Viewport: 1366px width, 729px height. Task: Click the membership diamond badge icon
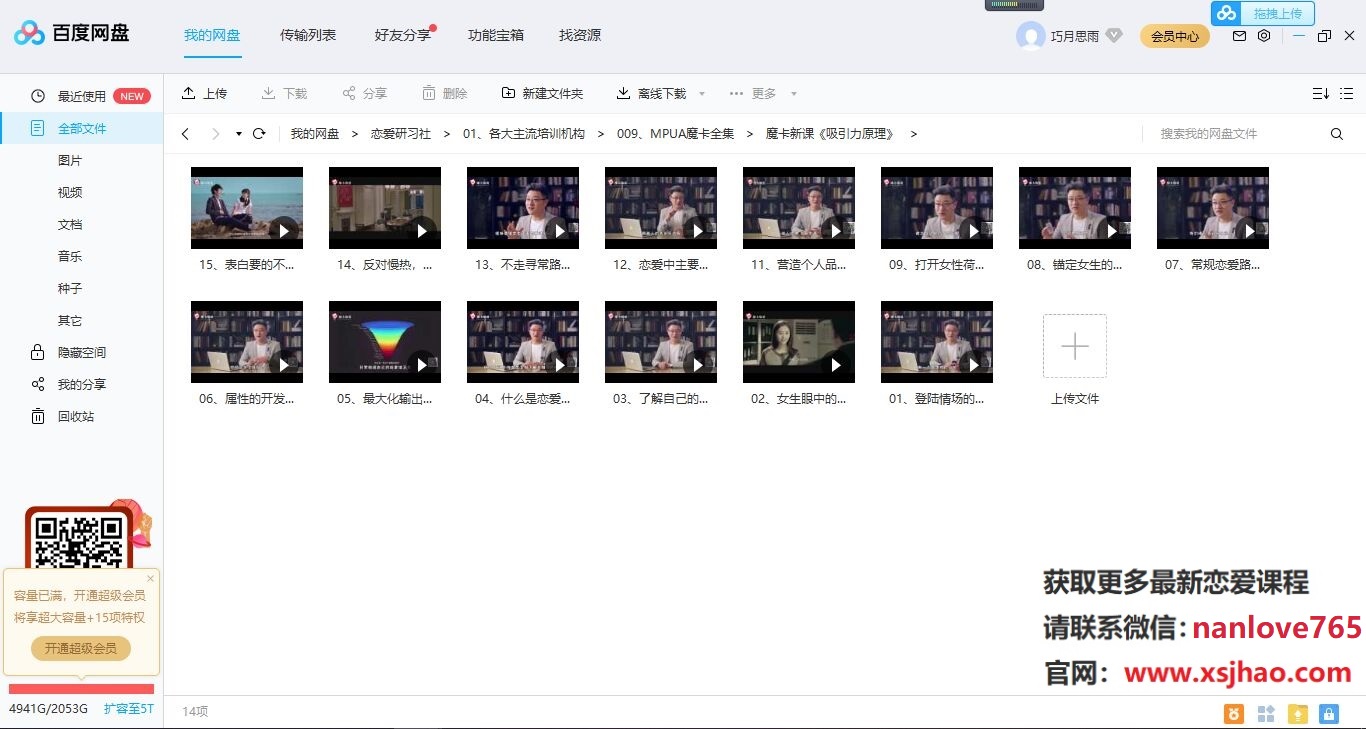[x=1114, y=36]
